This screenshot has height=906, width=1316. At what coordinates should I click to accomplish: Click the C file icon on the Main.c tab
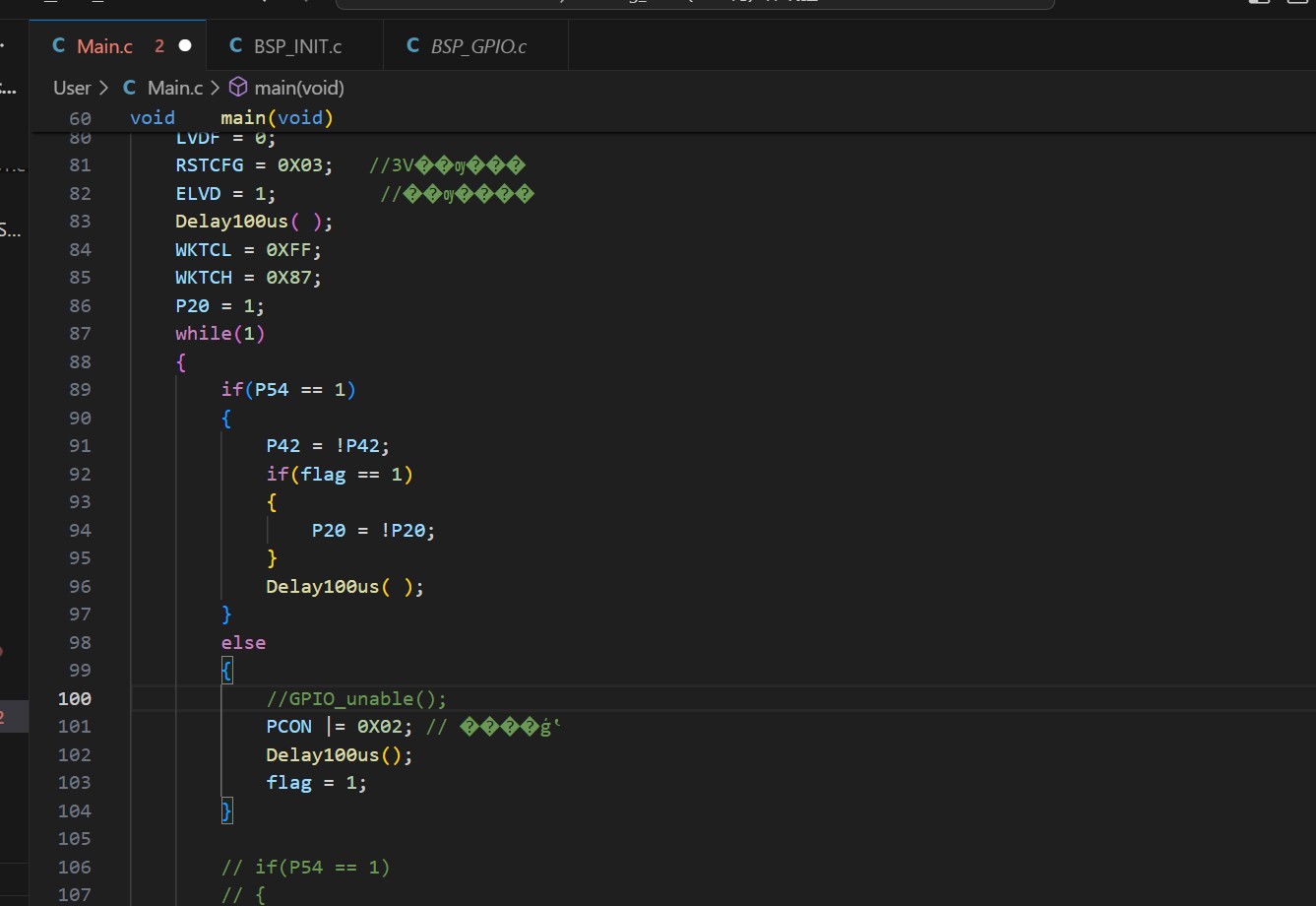59,46
